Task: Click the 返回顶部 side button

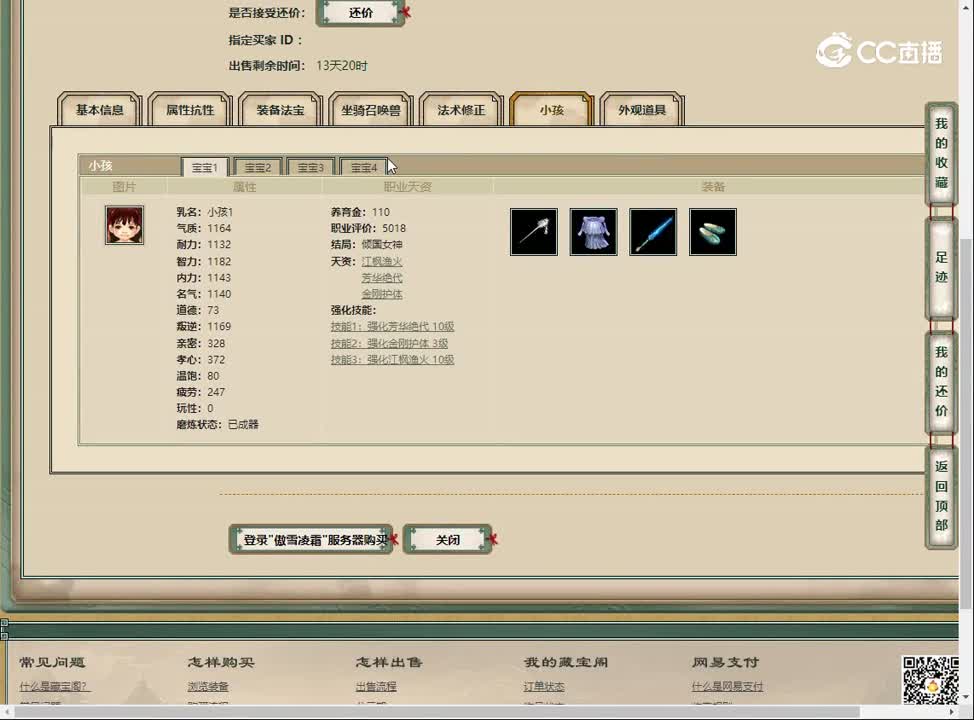Action: [x=942, y=496]
